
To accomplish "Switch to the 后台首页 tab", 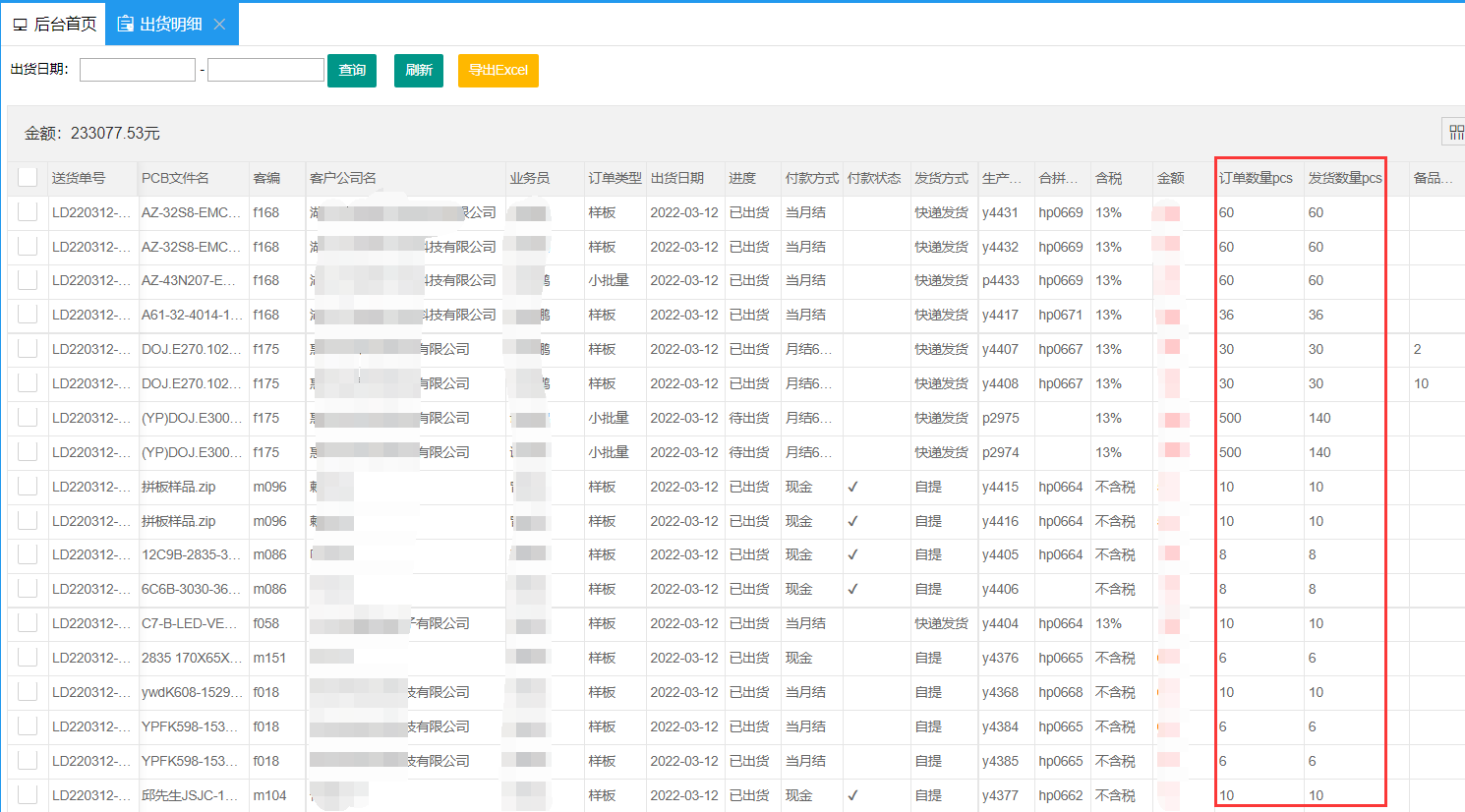I will [x=55, y=25].
